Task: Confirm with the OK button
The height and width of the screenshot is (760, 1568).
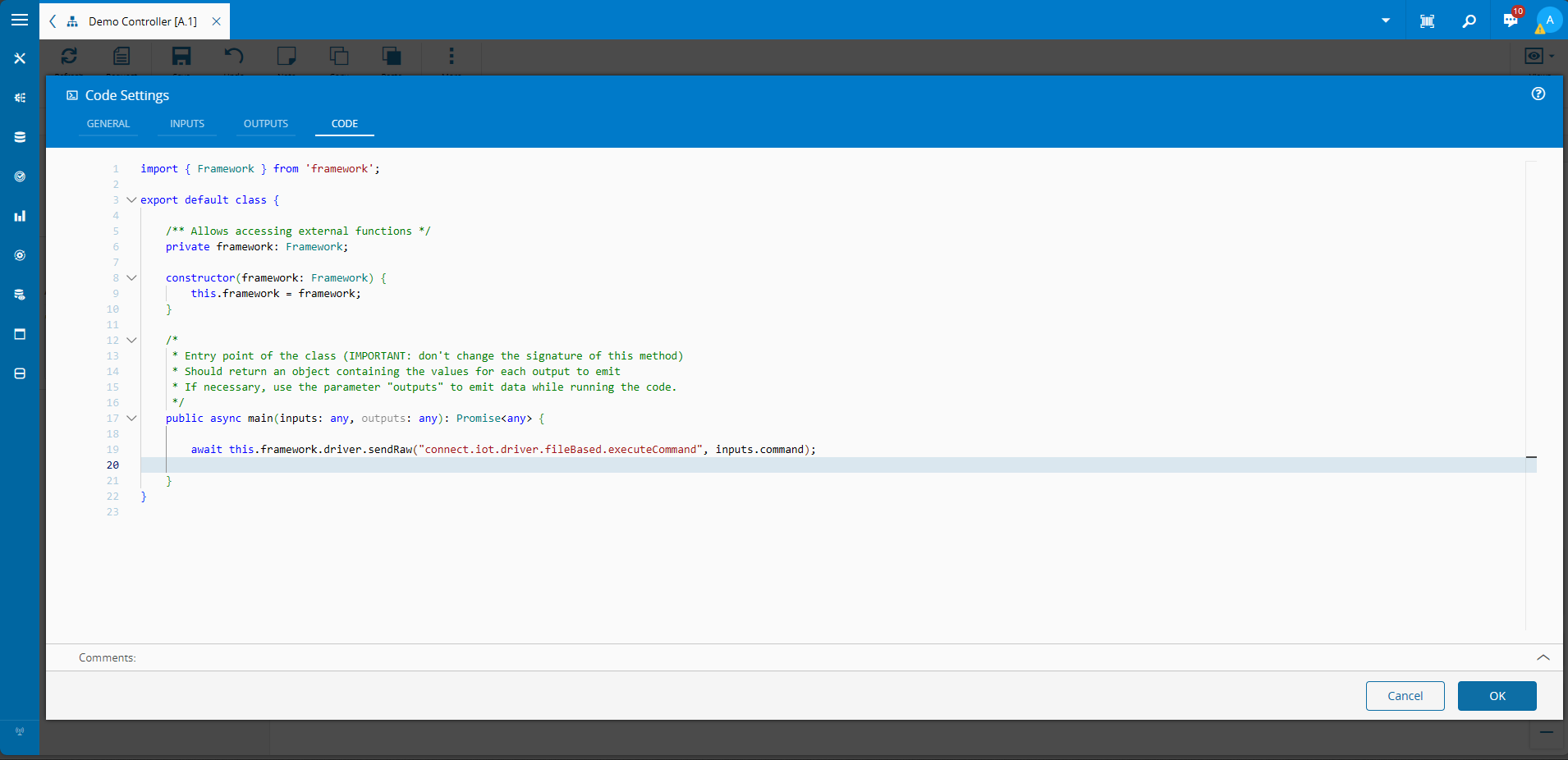Action: click(1497, 696)
